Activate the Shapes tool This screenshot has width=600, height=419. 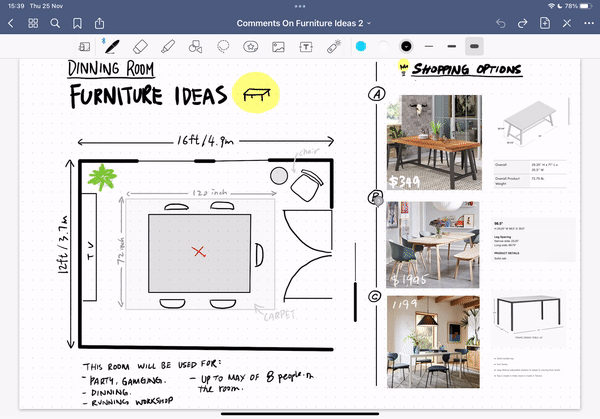coord(196,46)
